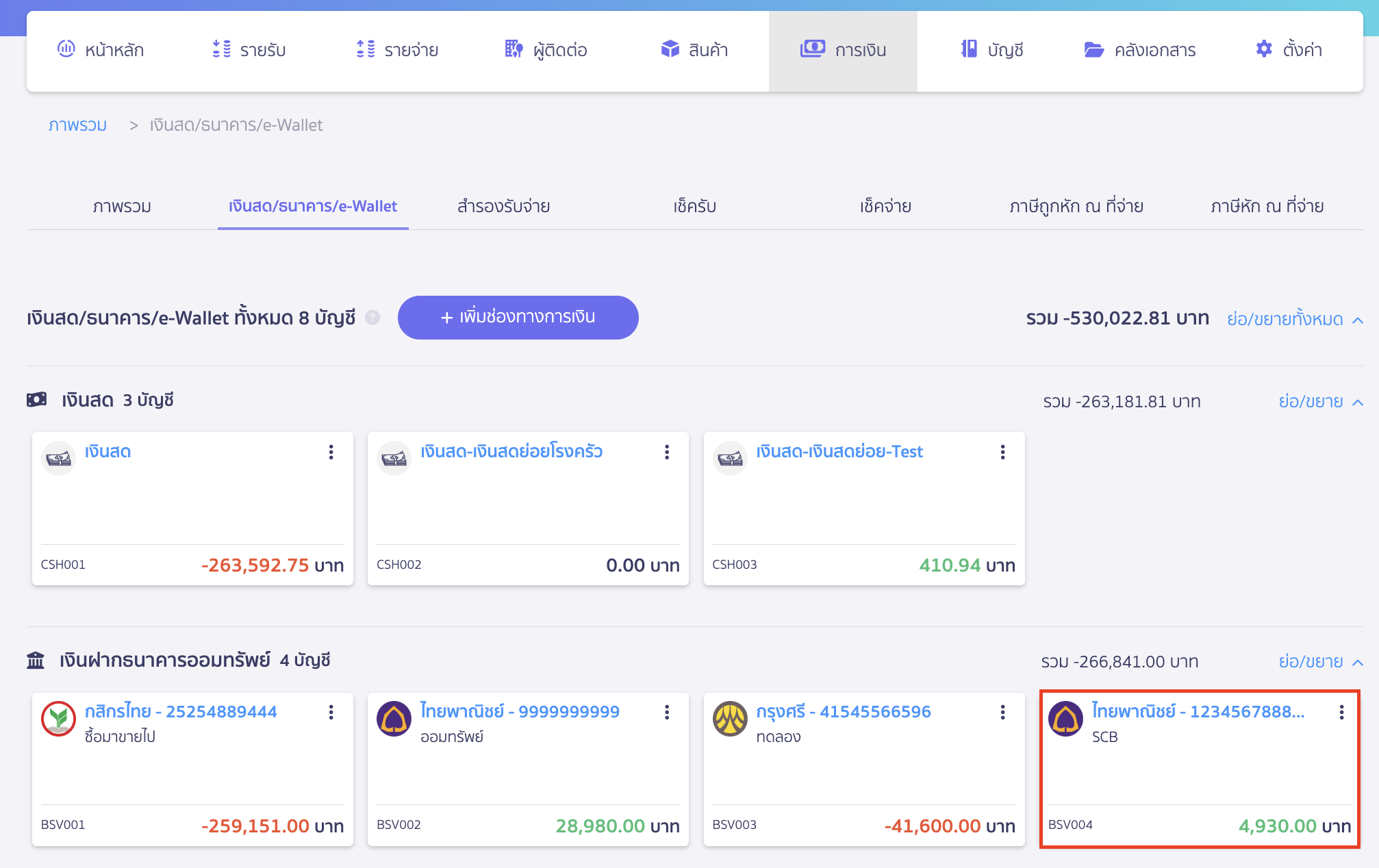1379x868 pixels.
Task: Click the กสิกรไทย bank logo
Action: tap(58, 719)
